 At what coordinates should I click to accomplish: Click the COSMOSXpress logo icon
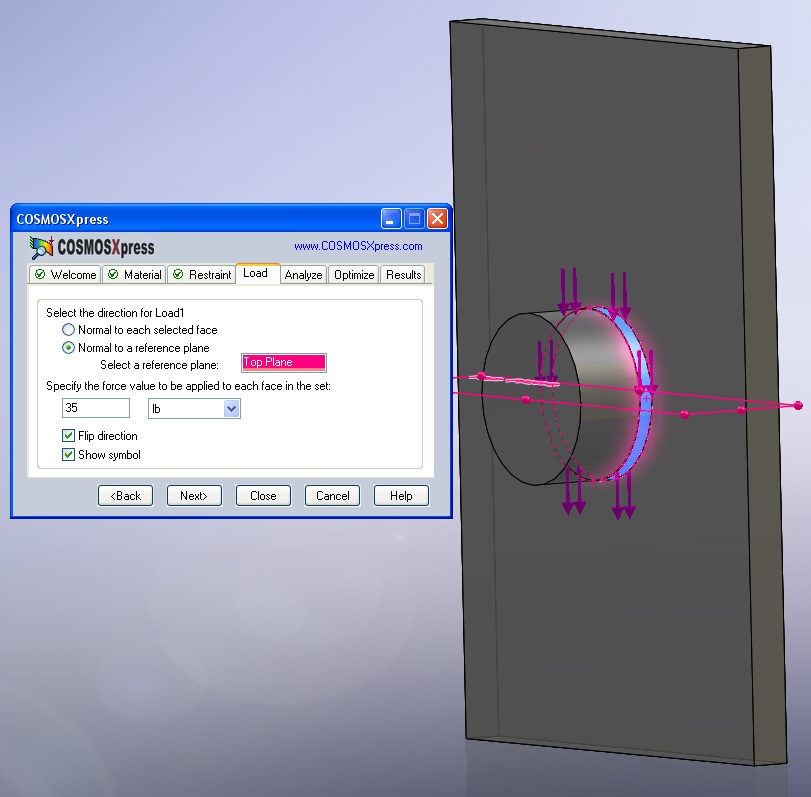click(x=41, y=247)
